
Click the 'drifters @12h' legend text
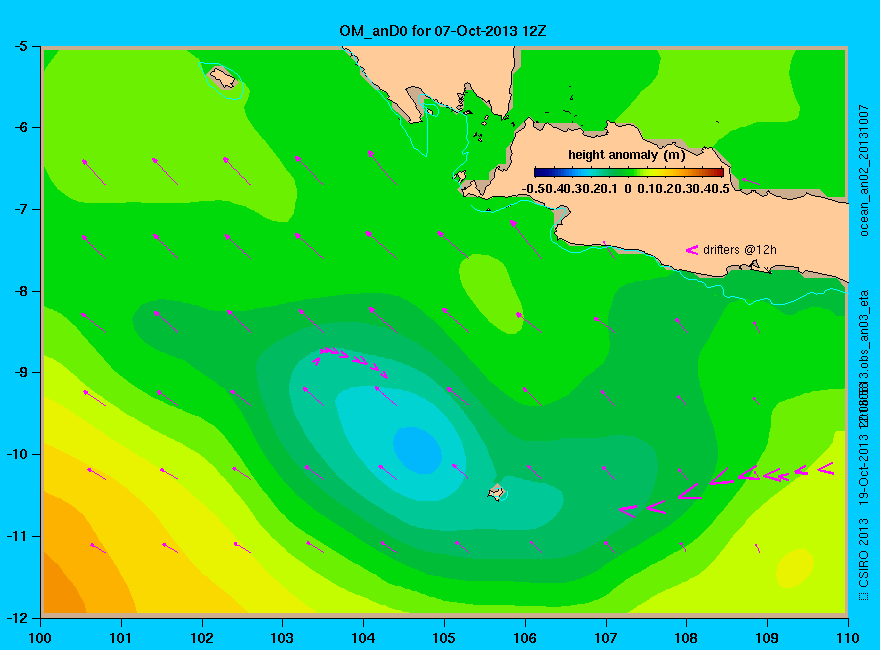point(739,250)
